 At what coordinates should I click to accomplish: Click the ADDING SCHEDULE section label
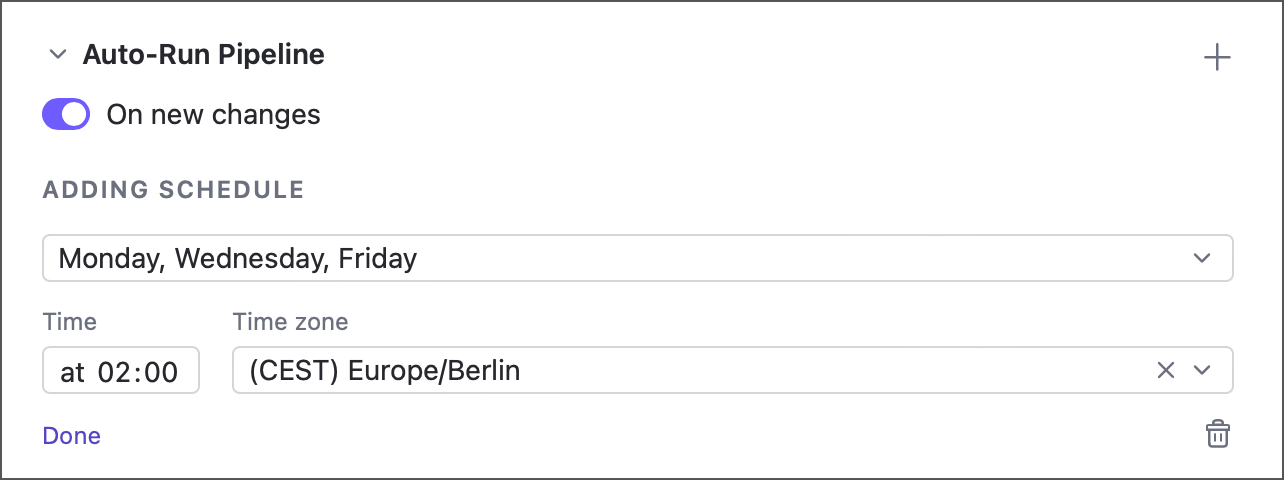[173, 190]
